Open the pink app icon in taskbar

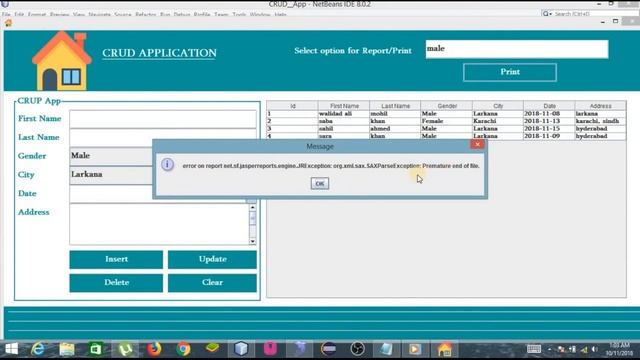point(270,349)
